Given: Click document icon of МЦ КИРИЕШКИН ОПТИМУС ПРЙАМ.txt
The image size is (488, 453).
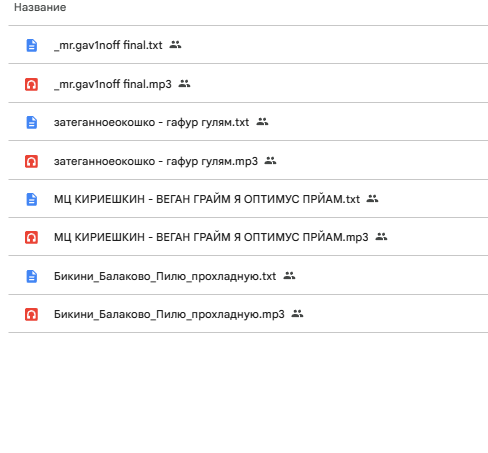Looking at the screenshot, I should [32, 199].
